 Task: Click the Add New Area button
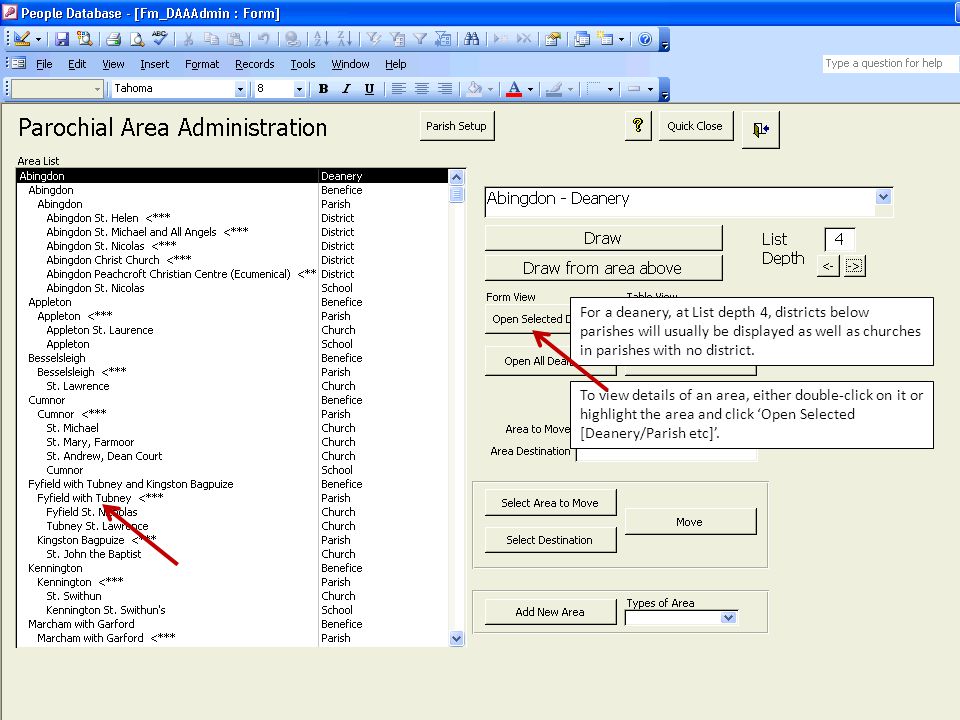(550, 612)
